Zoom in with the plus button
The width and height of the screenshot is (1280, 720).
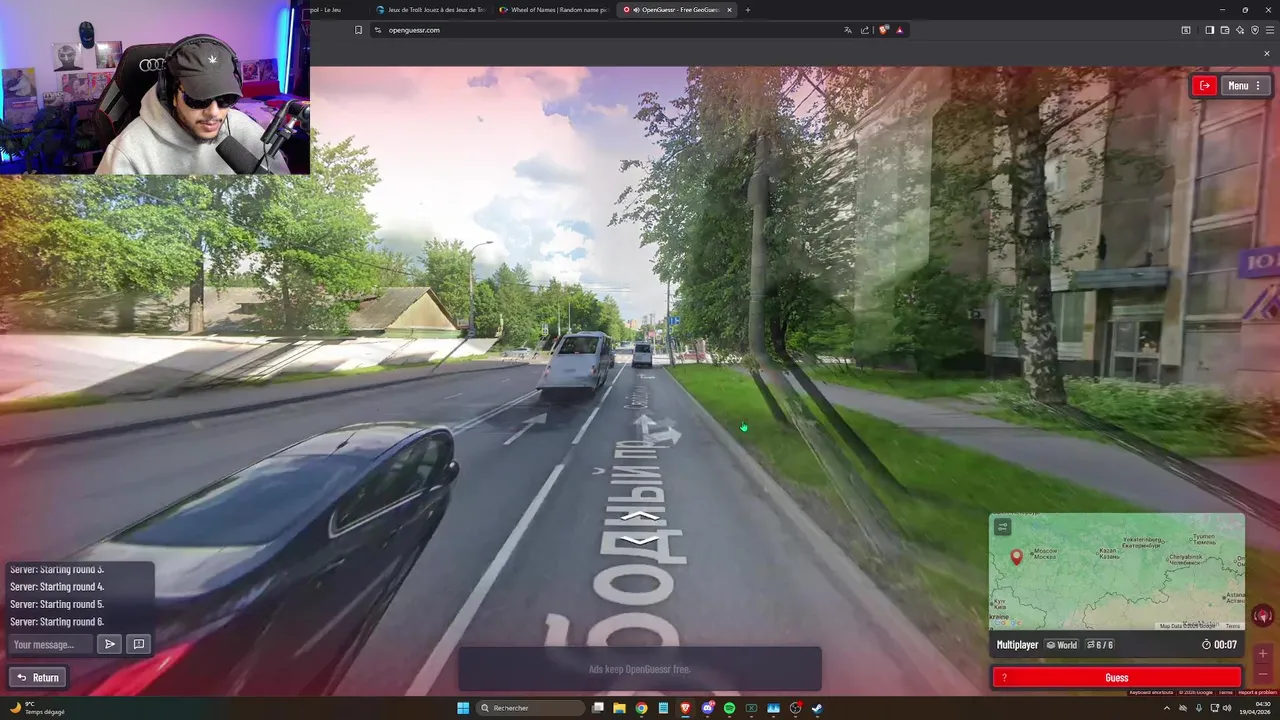[1263, 653]
